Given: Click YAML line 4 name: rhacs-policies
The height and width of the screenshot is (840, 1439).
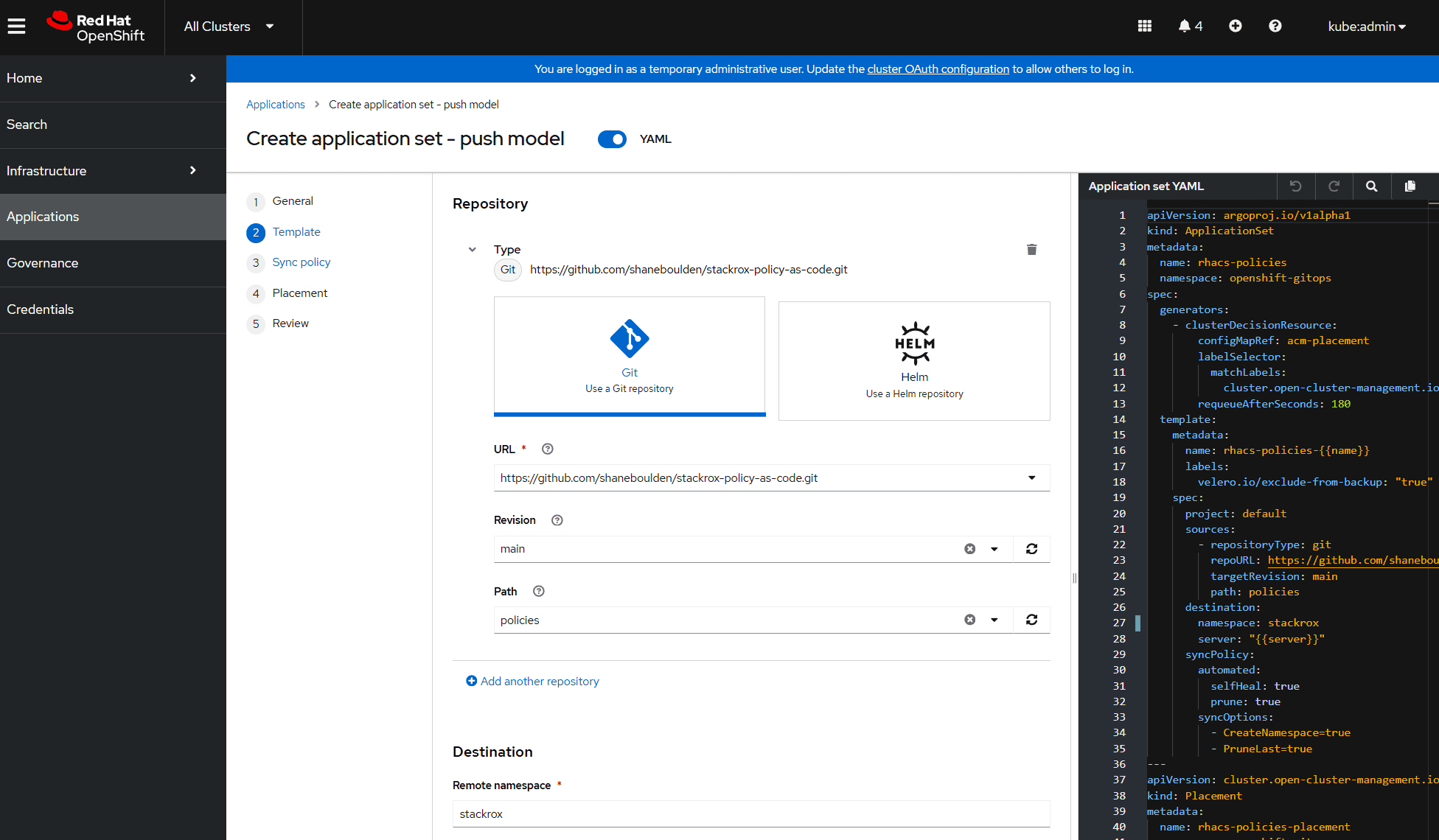Looking at the screenshot, I should pos(1223,262).
